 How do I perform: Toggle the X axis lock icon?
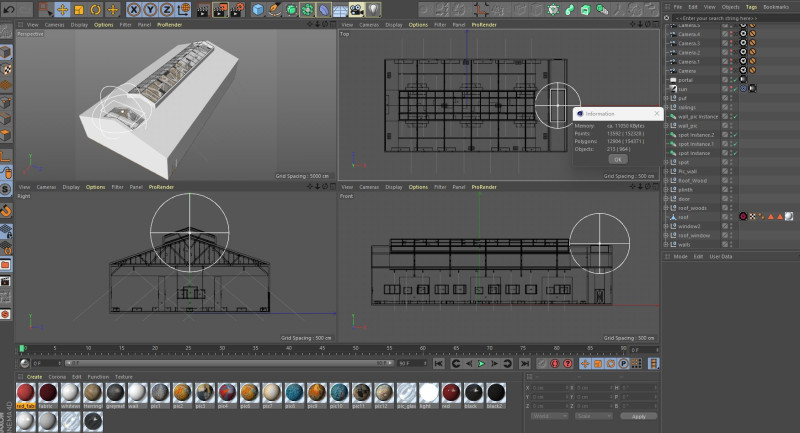pos(134,9)
